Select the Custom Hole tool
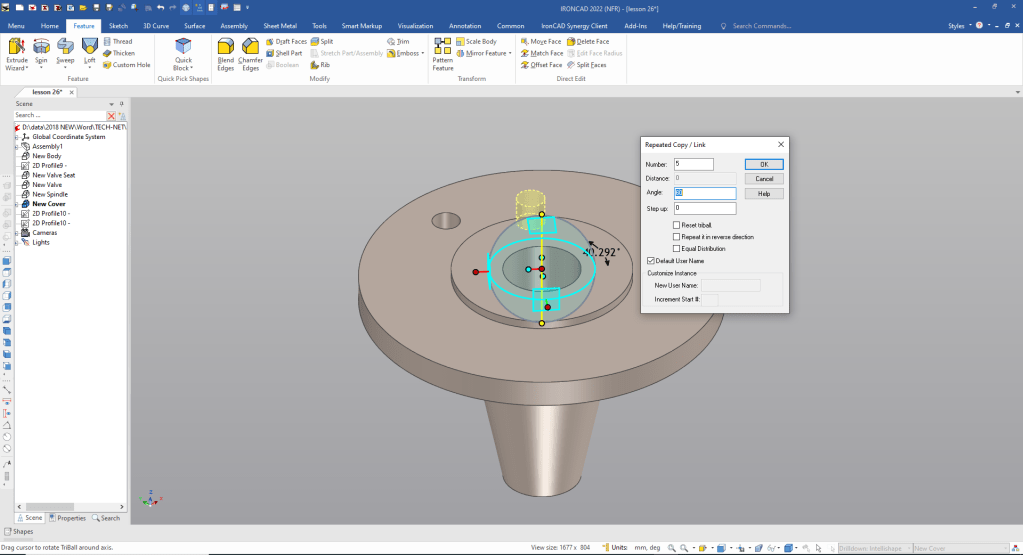Viewport: 1023px width, 555px height. [x=125, y=65]
